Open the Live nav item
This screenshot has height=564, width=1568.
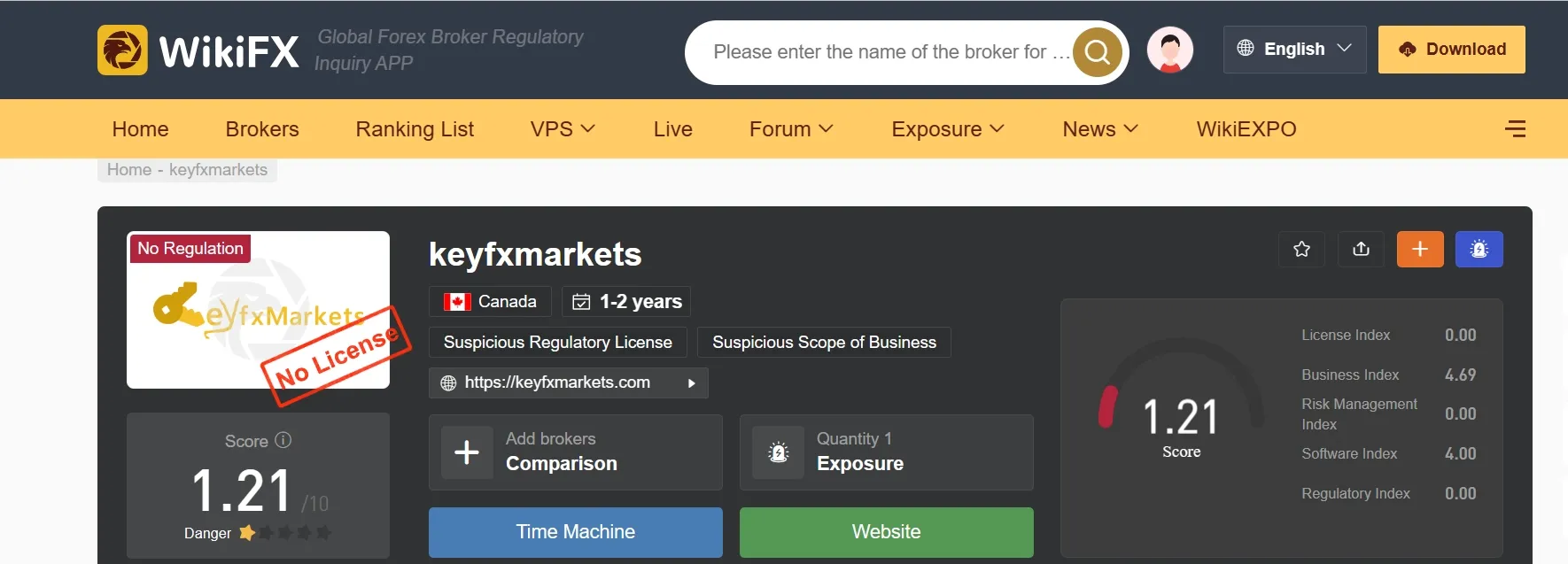673,129
